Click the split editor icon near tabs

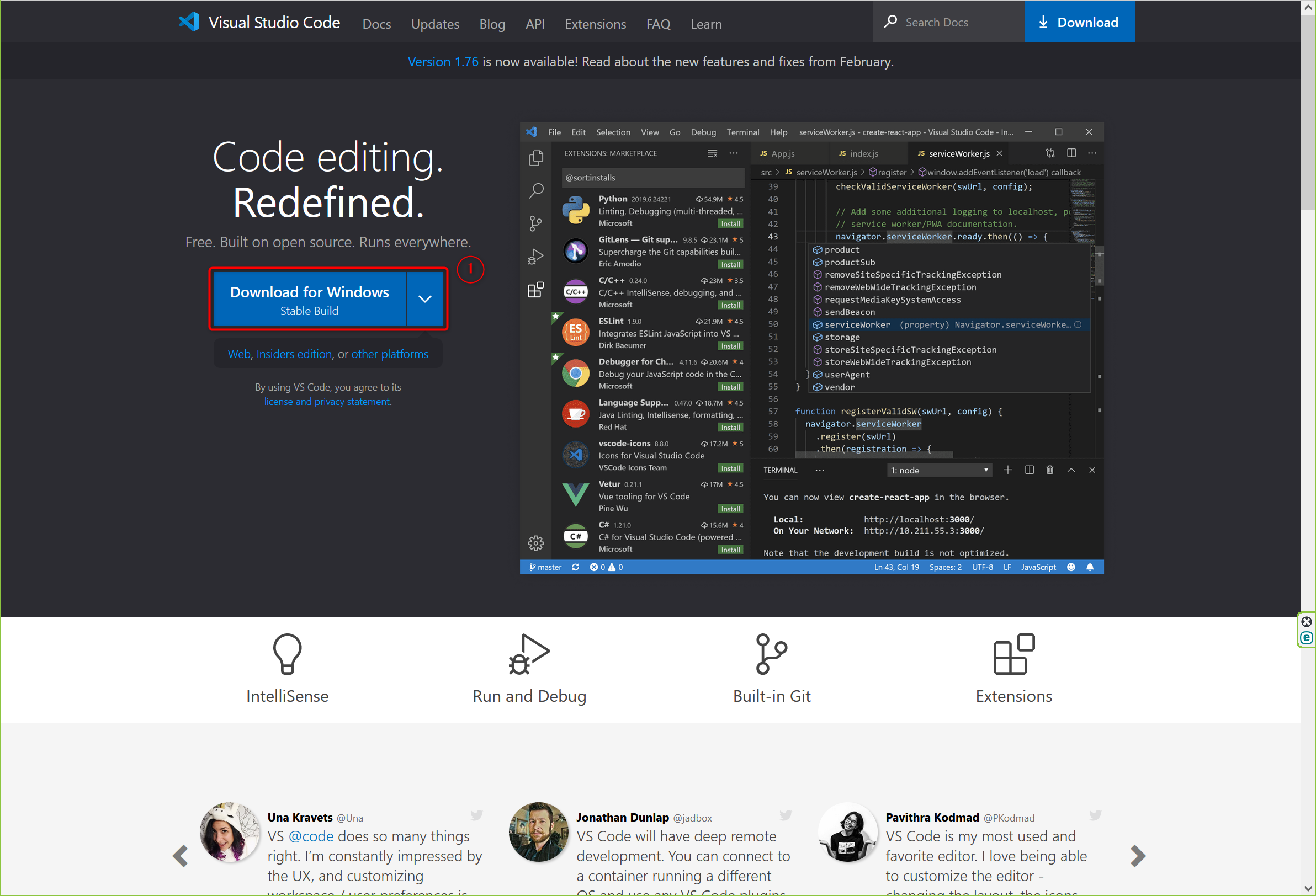tap(1071, 153)
